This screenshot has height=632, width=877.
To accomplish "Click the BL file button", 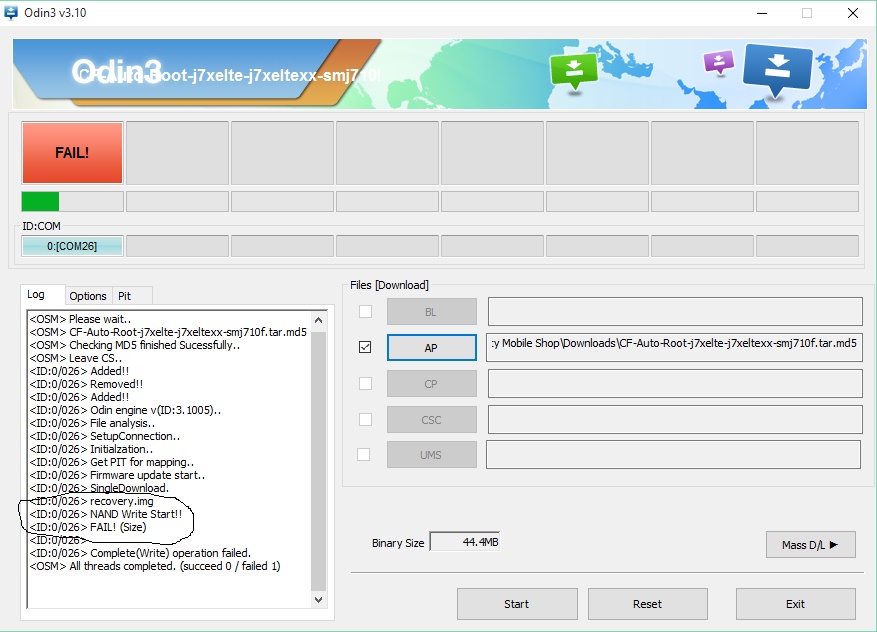I will click(431, 312).
